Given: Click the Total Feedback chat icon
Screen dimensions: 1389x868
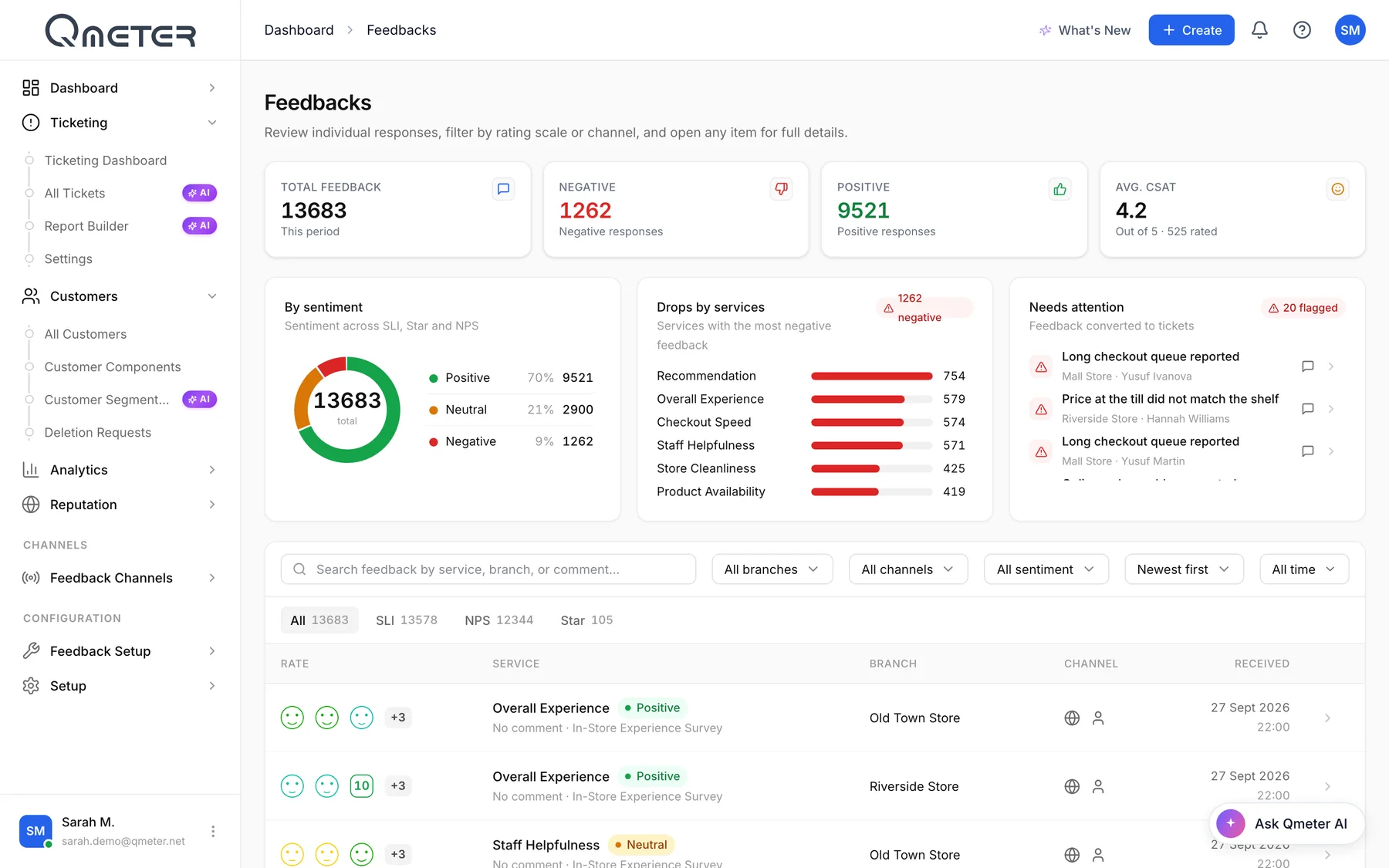Looking at the screenshot, I should [x=503, y=189].
